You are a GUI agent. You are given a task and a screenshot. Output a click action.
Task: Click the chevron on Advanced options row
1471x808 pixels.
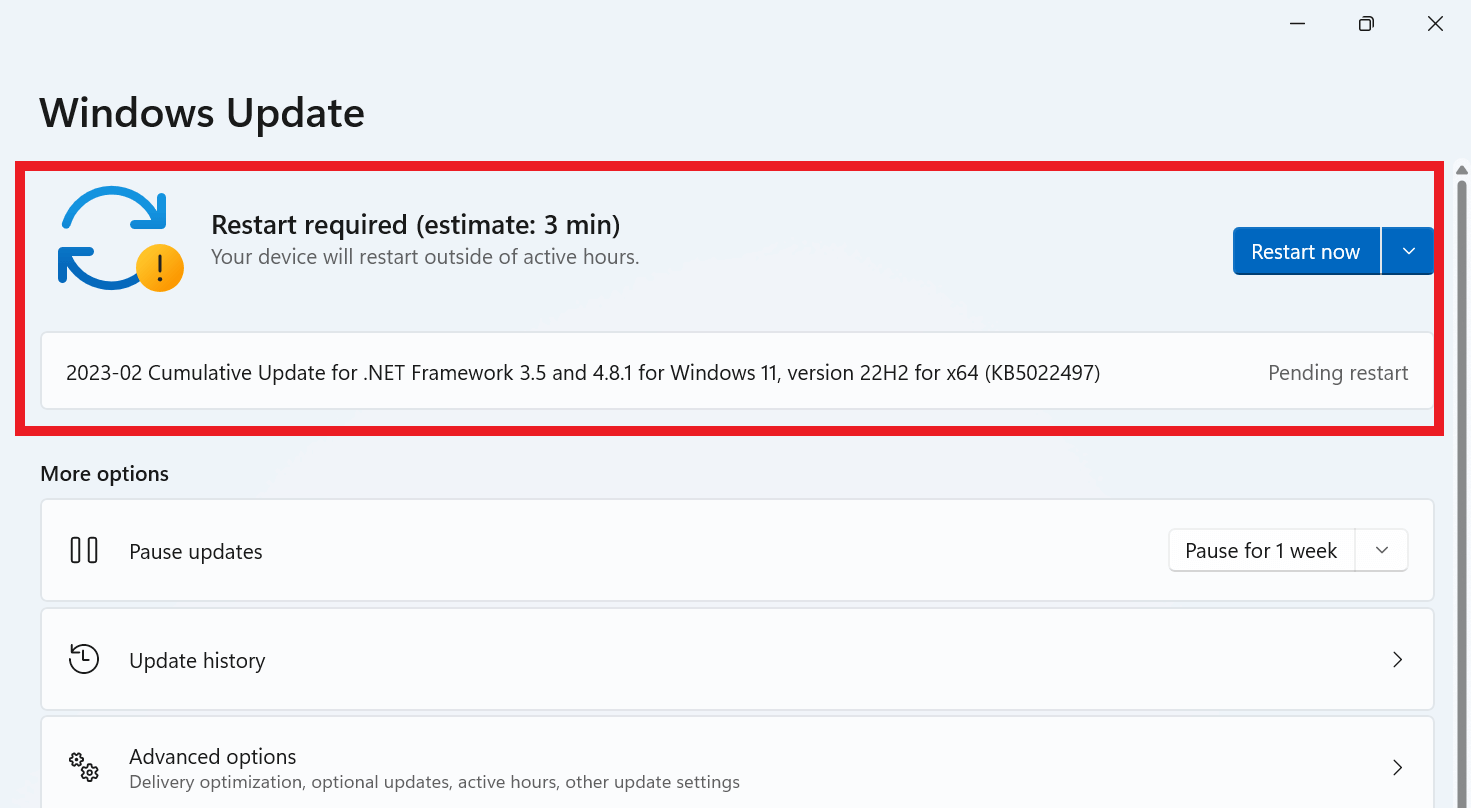[x=1398, y=768]
